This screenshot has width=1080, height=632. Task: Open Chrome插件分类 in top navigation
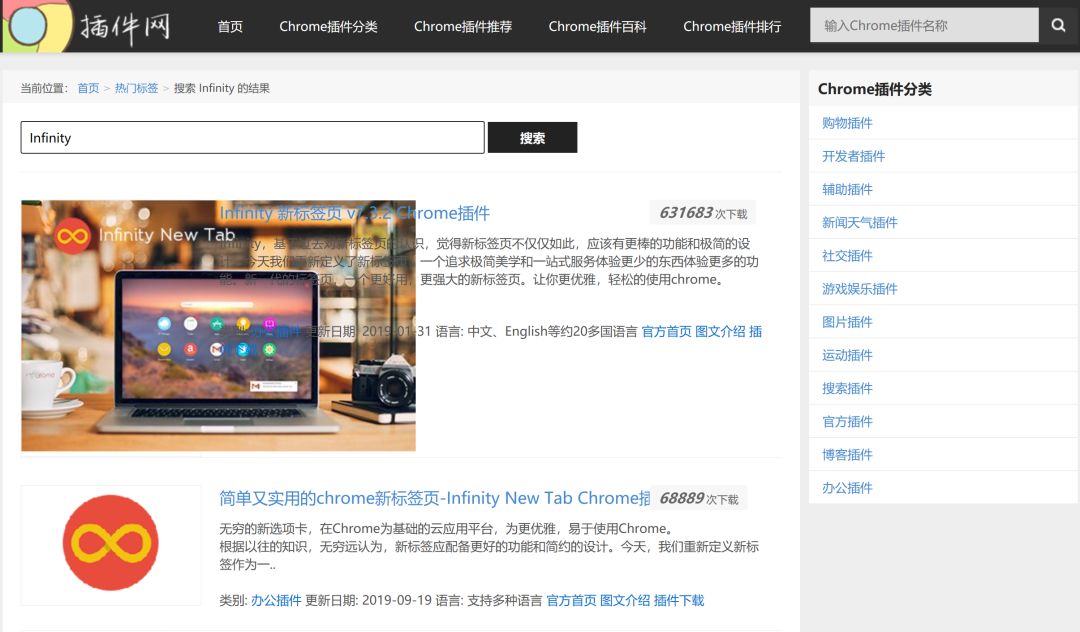pyautogui.click(x=328, y=26)
